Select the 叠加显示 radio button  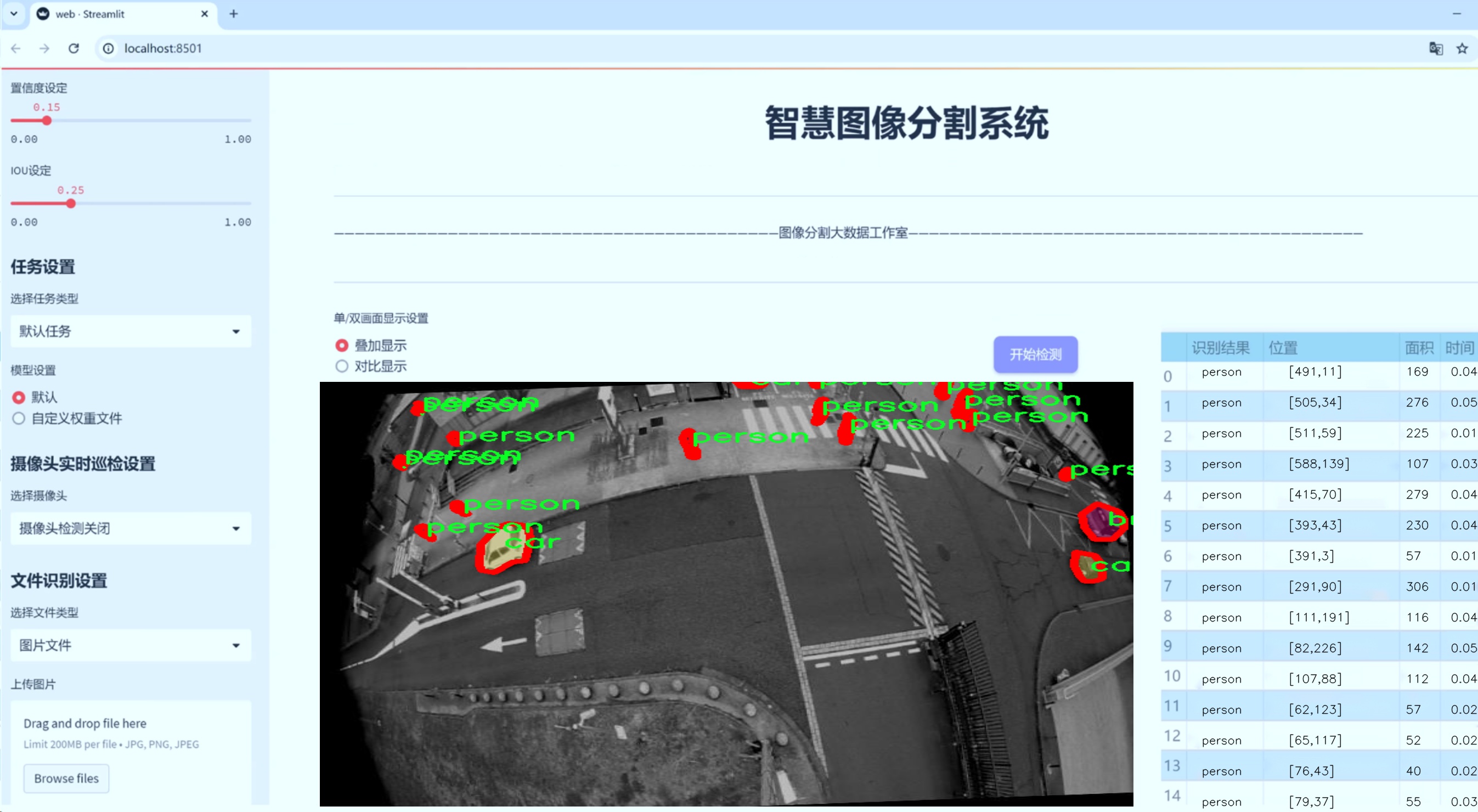342,346
